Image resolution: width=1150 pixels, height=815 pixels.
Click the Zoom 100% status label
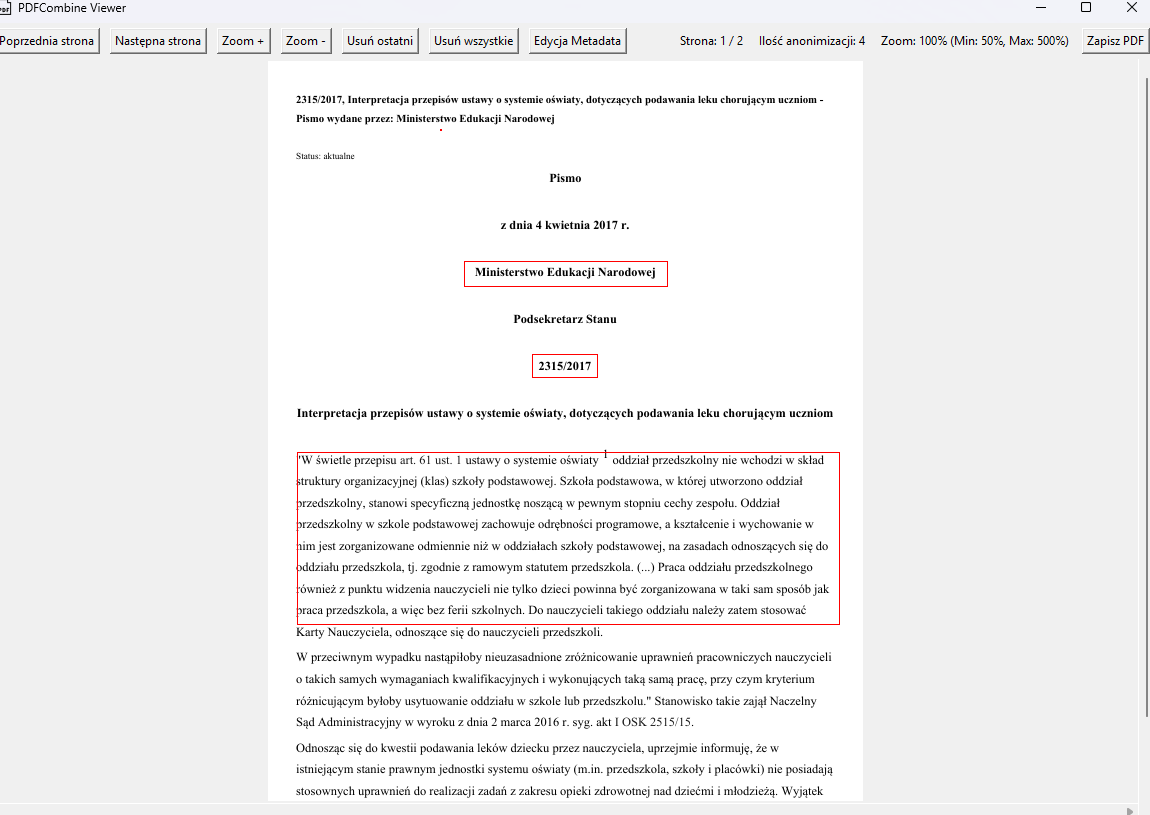(x=974, y=41)
